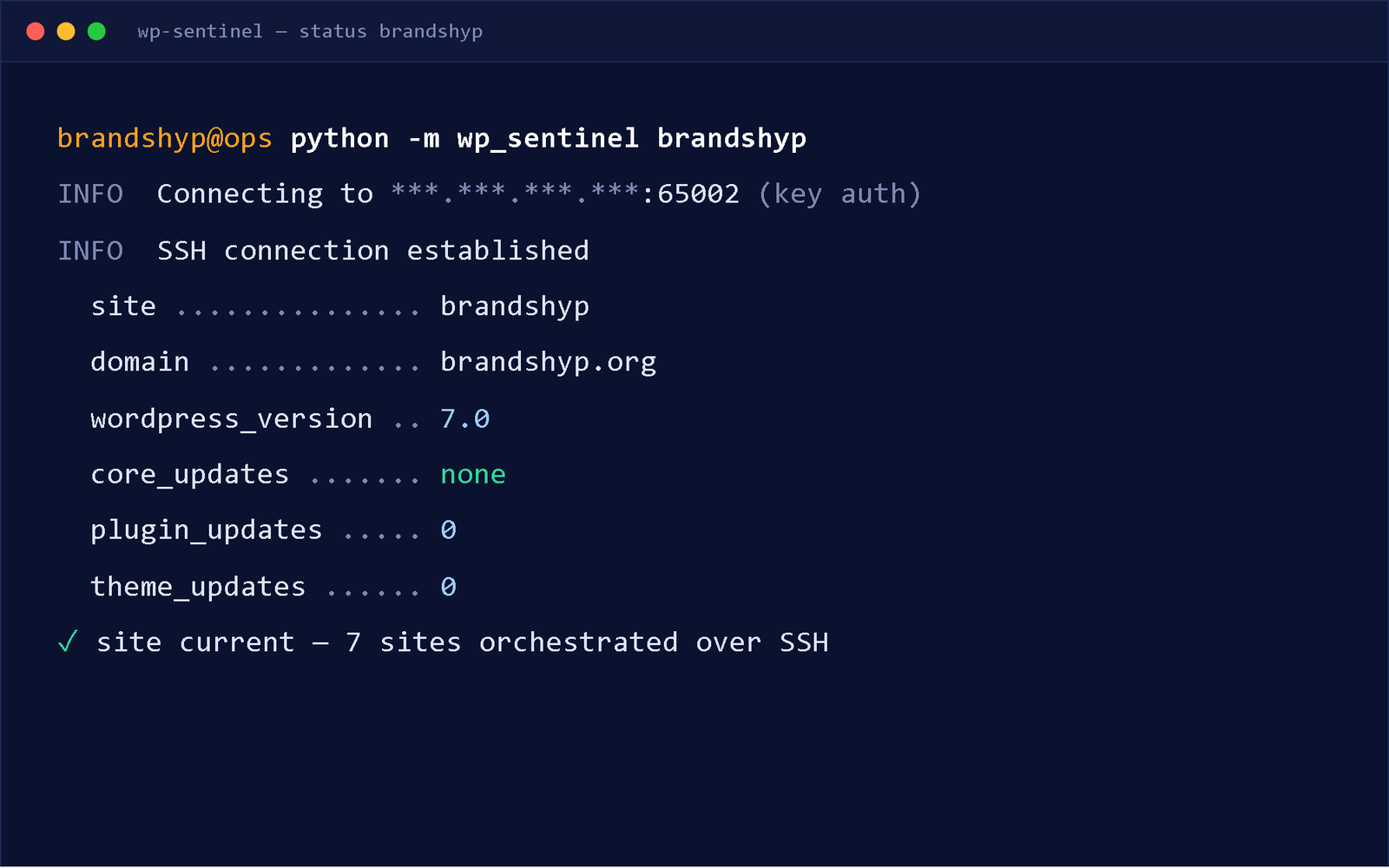Click the prompt 'brandshyp@ops'
The height and width of the screenshot is (868, 1389).
click(165, 139)
